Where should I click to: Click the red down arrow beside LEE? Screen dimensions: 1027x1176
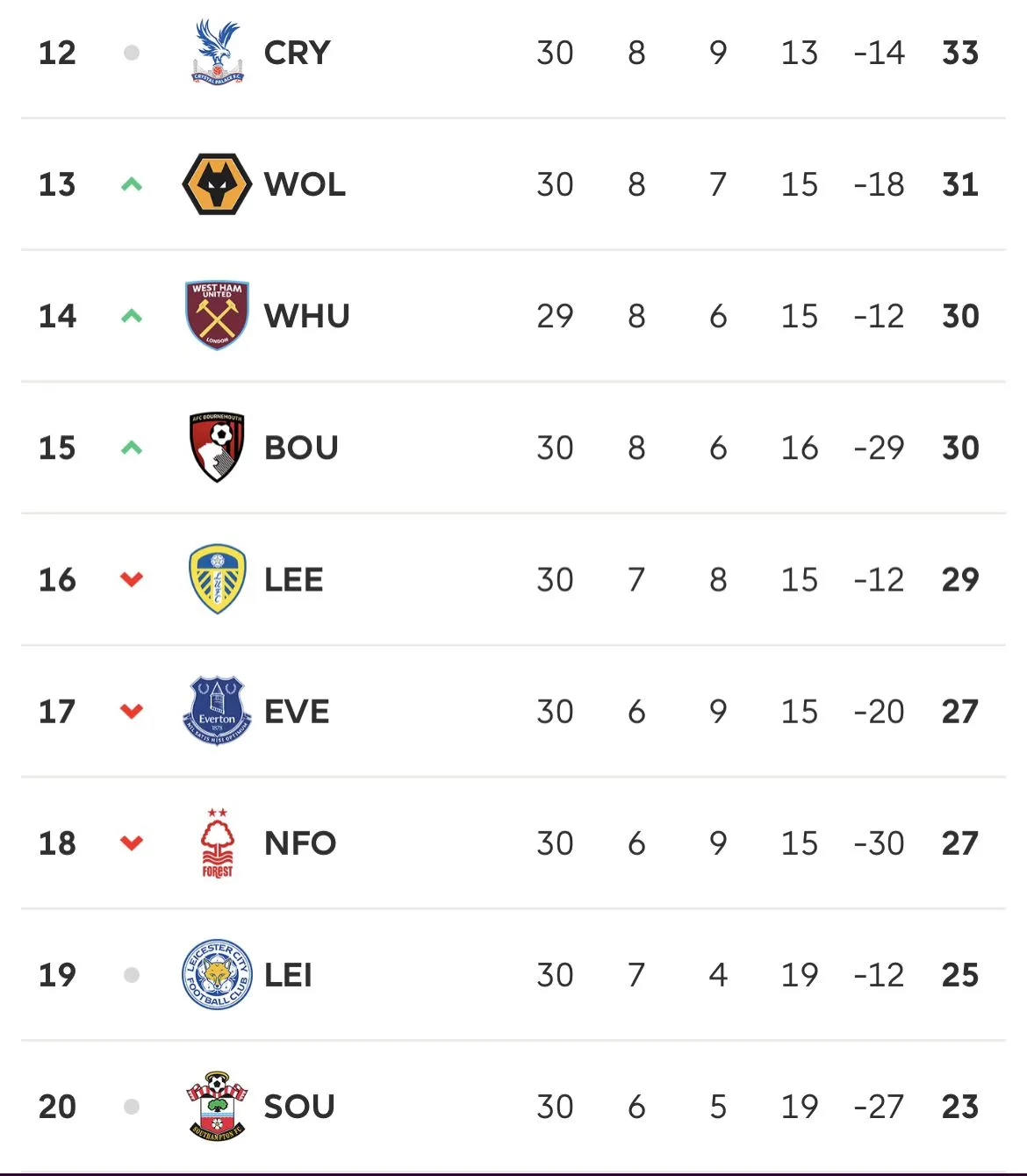point(132,579)
